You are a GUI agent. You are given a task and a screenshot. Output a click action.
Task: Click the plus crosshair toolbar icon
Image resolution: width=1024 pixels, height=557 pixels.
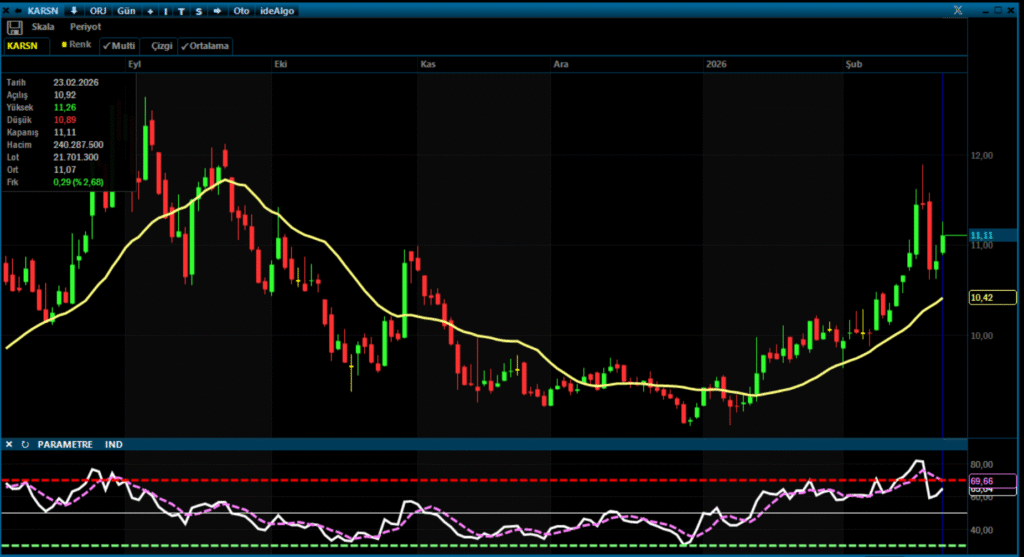coord(150,10)
